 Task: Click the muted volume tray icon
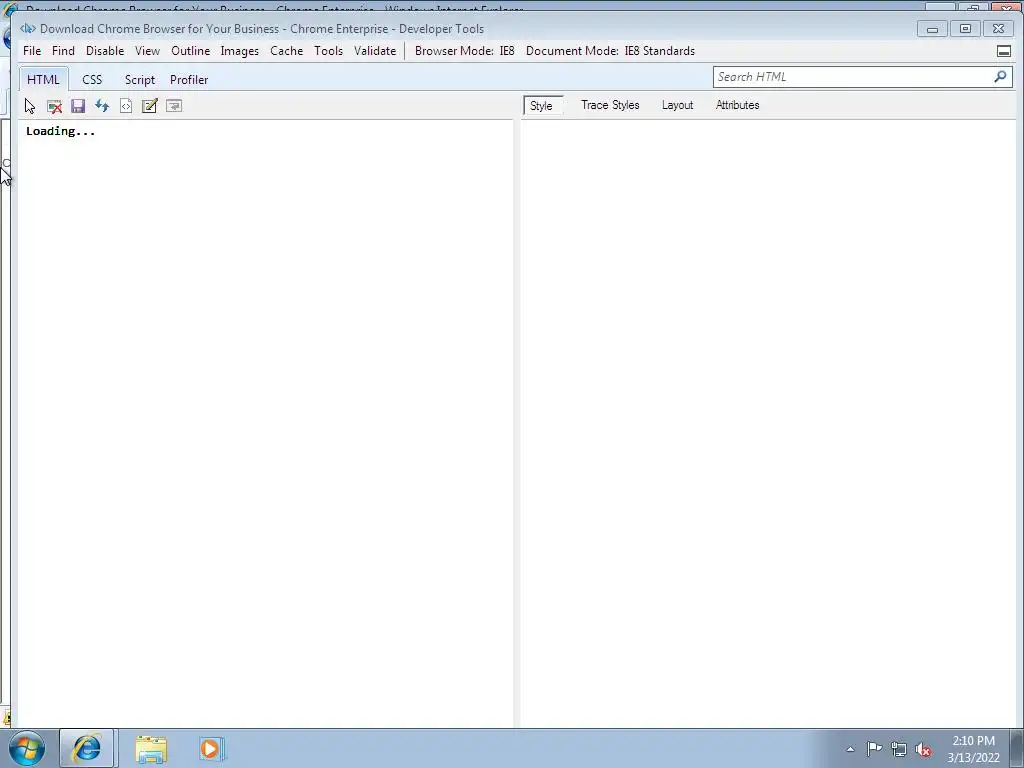(923, 750)
